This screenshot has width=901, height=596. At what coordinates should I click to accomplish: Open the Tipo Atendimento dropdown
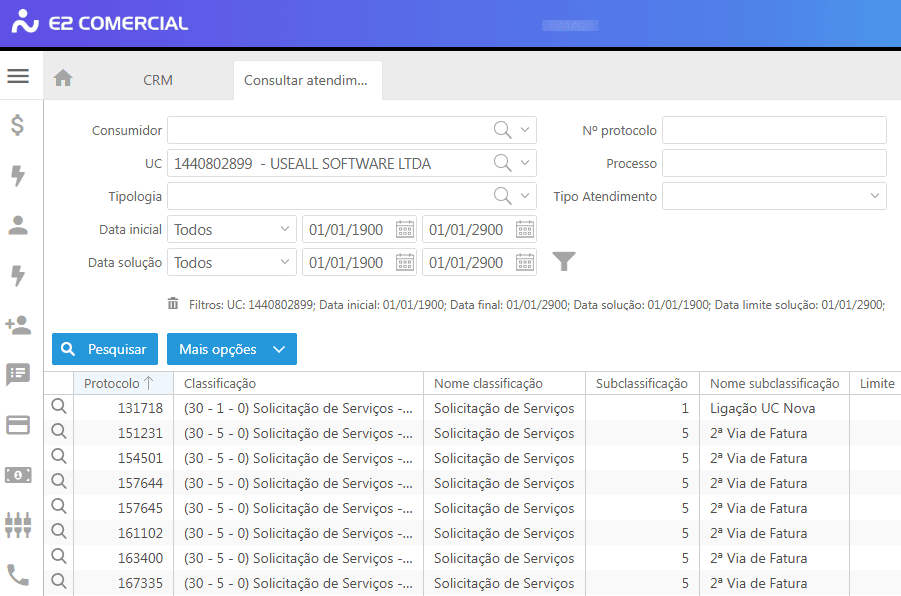pyautogui.click(x=875, y=196)
